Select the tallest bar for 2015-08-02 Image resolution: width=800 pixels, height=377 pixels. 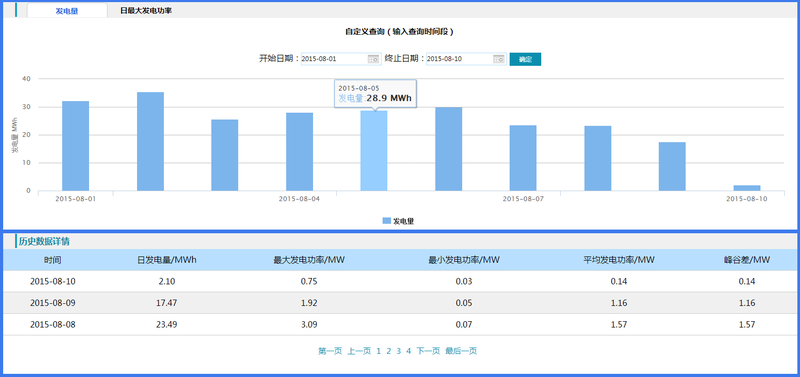pyautogui.click(x=150, y=141)
